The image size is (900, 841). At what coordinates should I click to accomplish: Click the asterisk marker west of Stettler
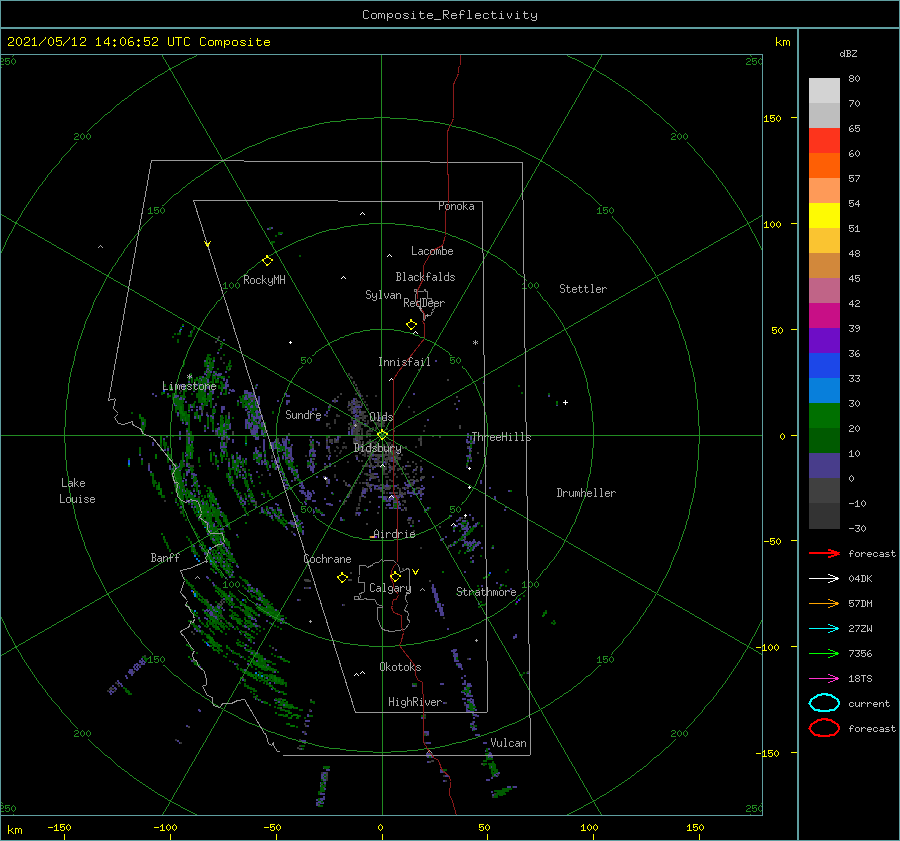click(475, 343)
